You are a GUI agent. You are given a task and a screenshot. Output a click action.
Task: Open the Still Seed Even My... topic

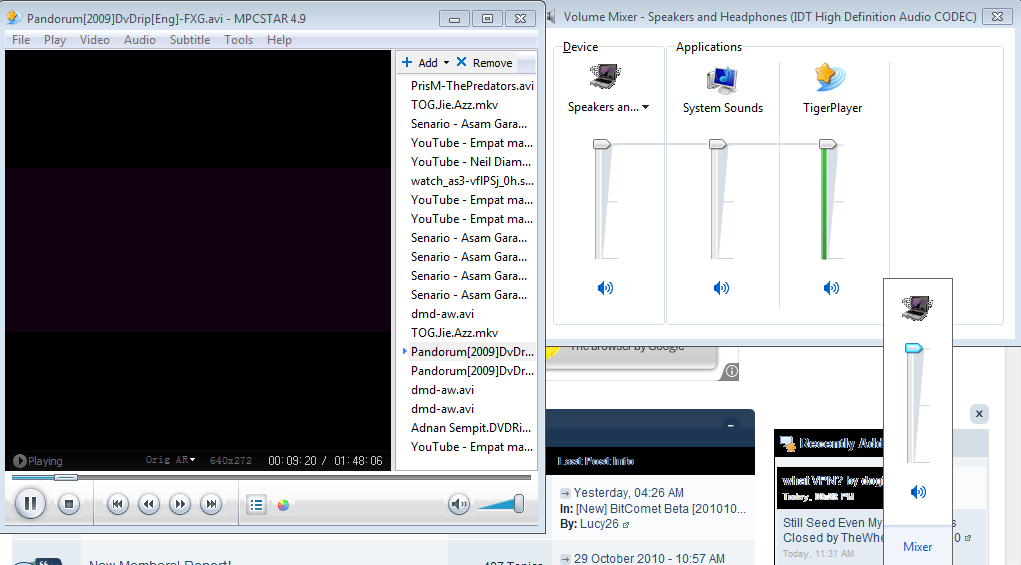832,523
